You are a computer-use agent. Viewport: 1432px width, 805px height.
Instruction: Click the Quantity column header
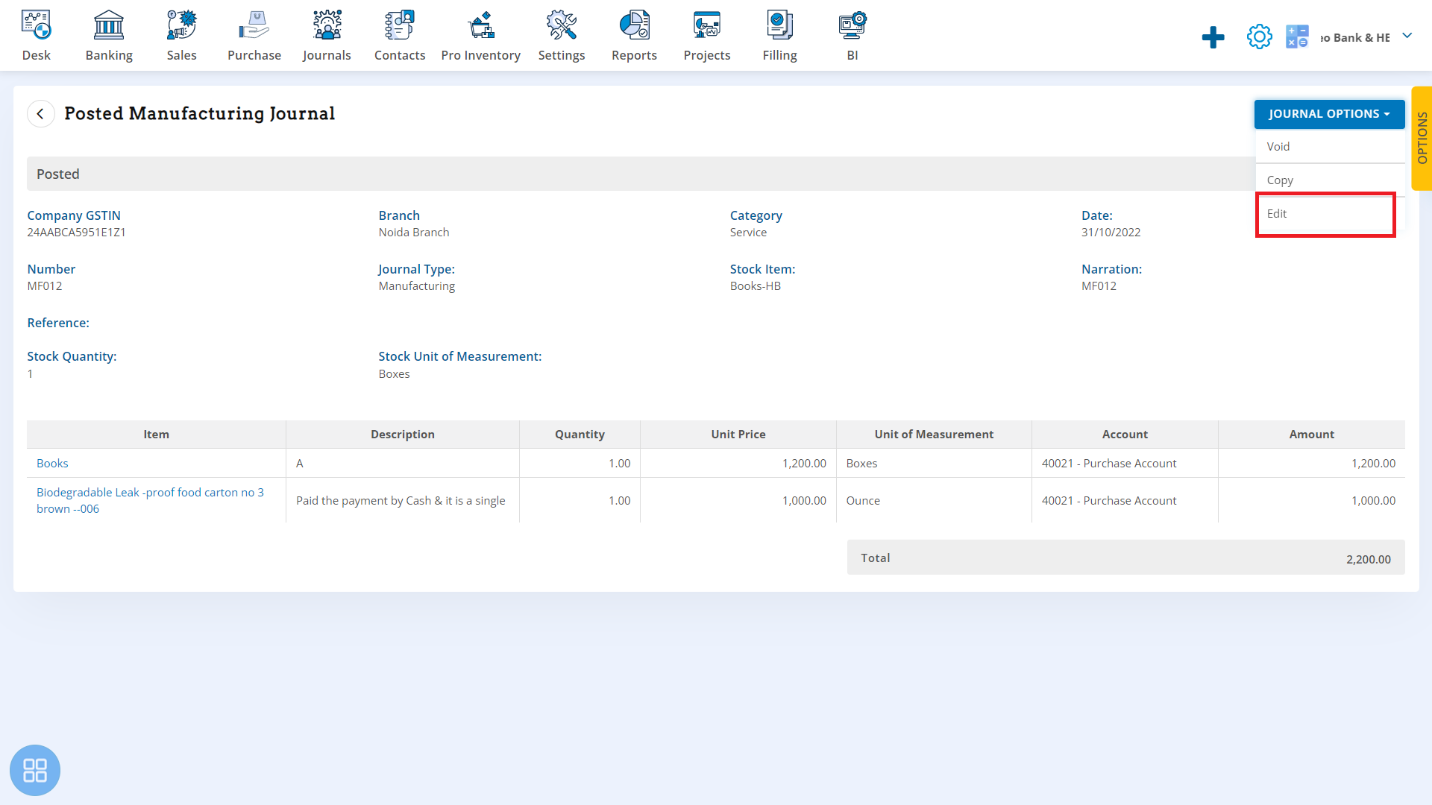pos(580,434)
